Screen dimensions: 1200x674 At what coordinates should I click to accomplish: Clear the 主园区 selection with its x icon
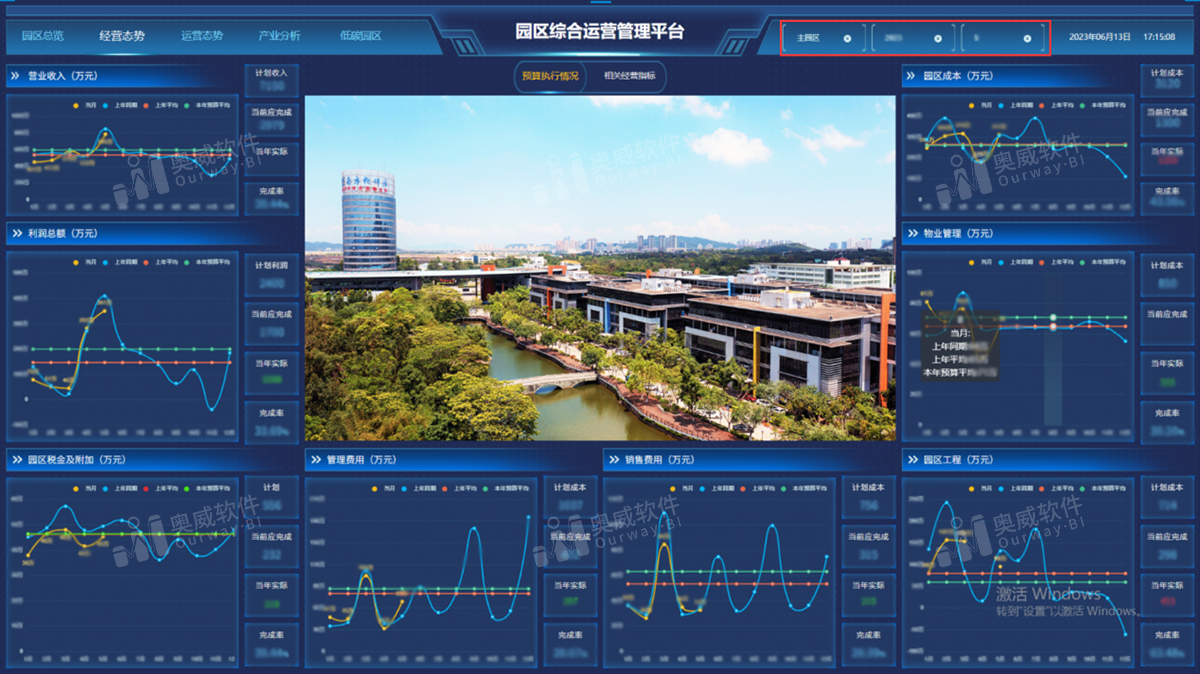[x=847, y=38]
